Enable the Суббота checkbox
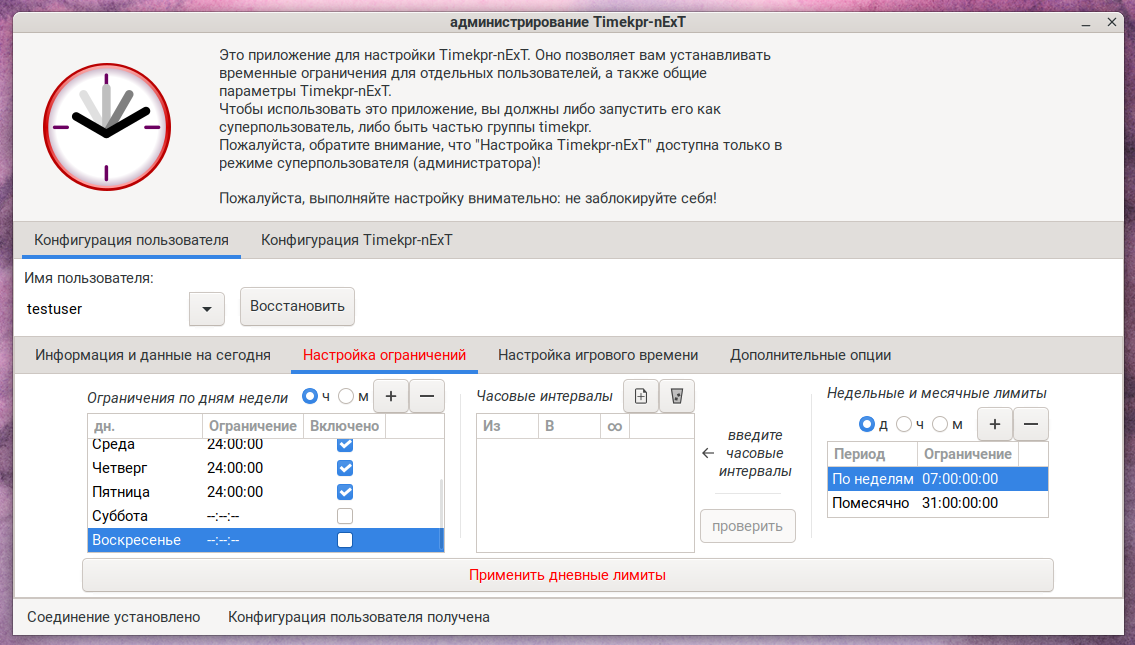 point(345,516)
